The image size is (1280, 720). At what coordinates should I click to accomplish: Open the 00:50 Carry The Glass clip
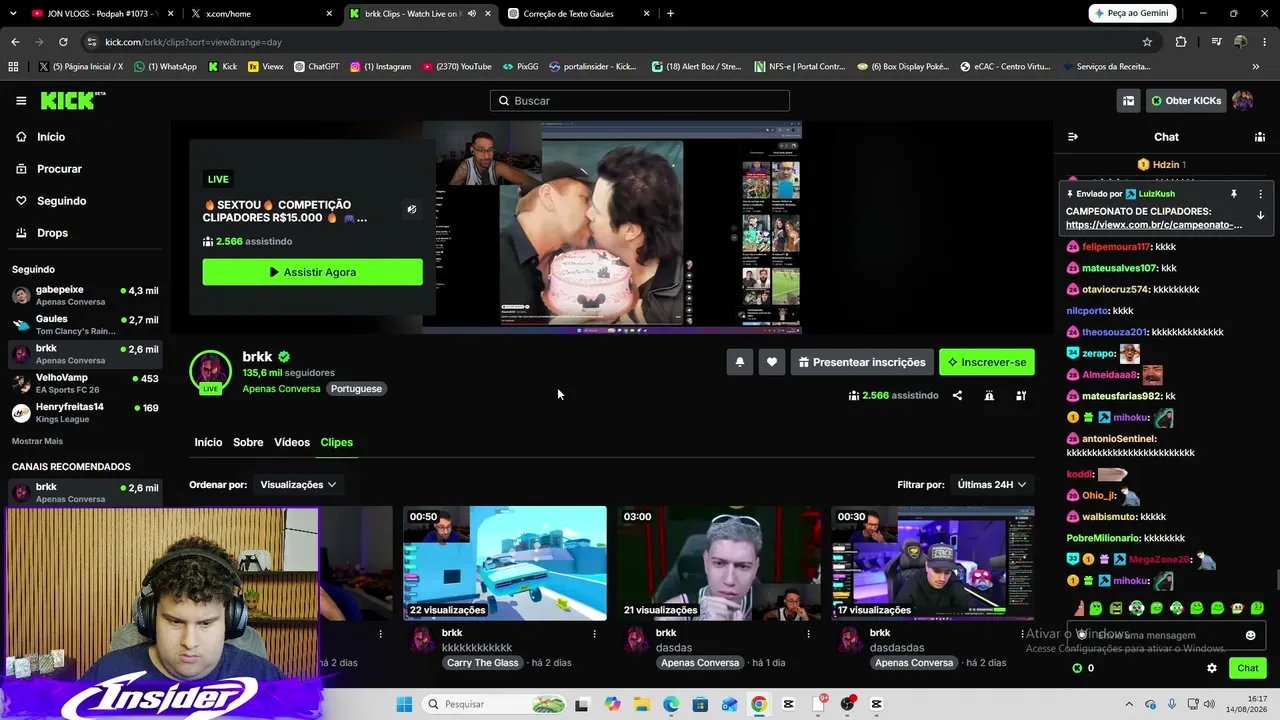click(x=505, y=563)
